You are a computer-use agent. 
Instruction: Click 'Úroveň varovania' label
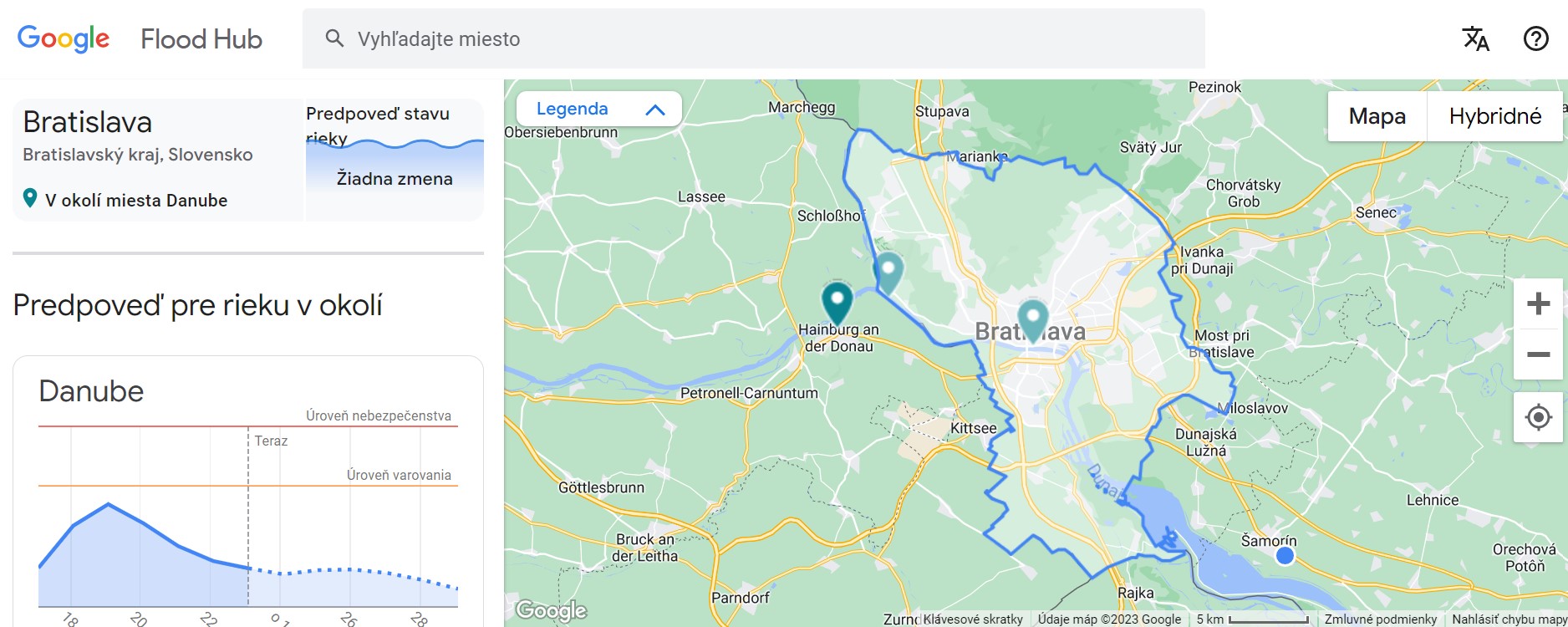click(399, 475)
